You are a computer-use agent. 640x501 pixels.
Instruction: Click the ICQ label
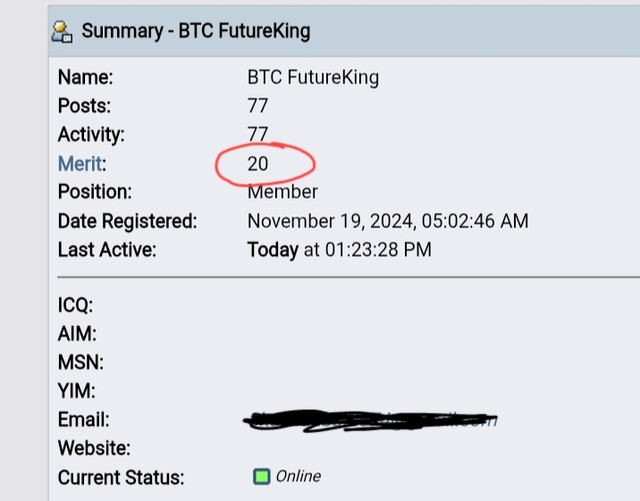coord(76,305)
